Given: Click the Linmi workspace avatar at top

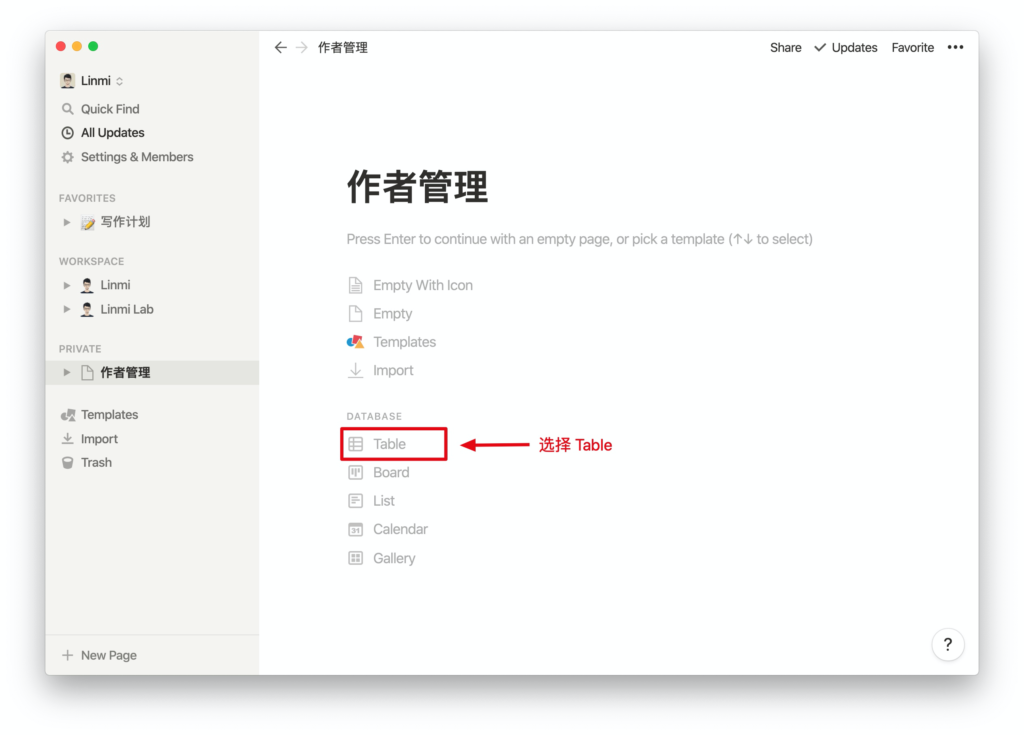Looking at the screenshot, I should point(67,81).
